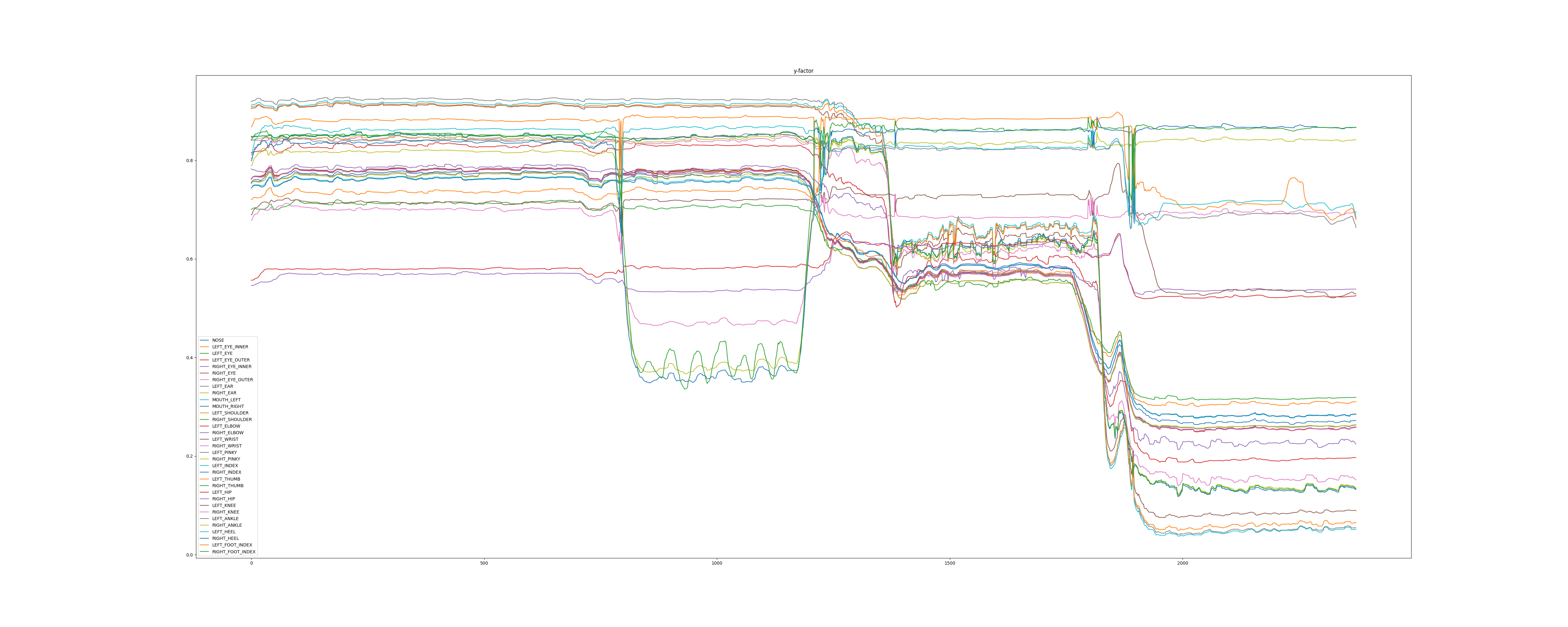Select the LEFT_HIP legend label
Image resolution: width=1568 pixels, height=627 pixels.
click(x=222, y=492)
